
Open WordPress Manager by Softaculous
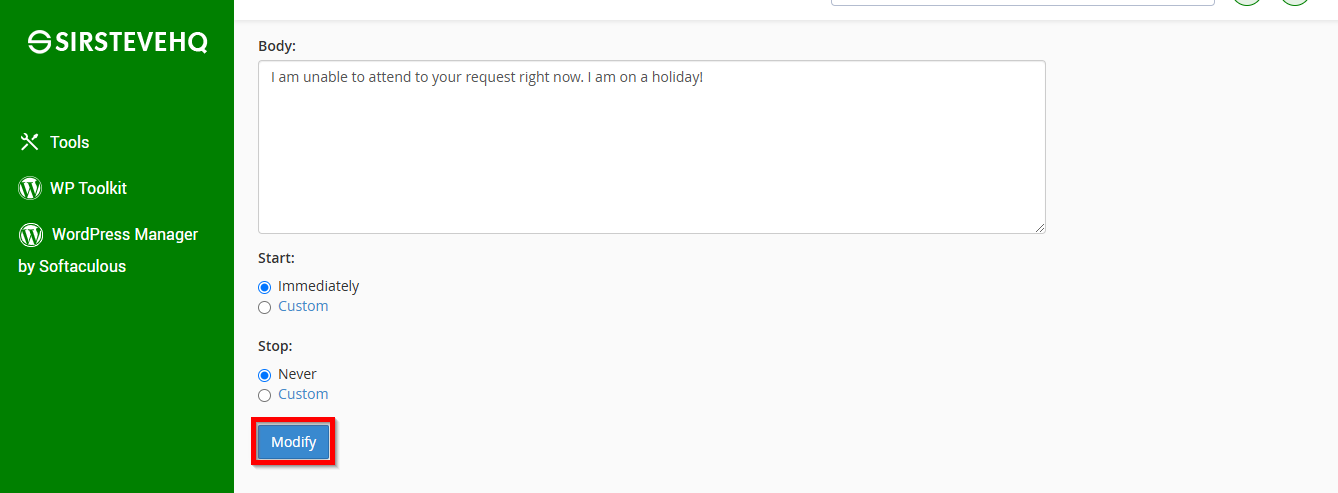tap(108, 250)
